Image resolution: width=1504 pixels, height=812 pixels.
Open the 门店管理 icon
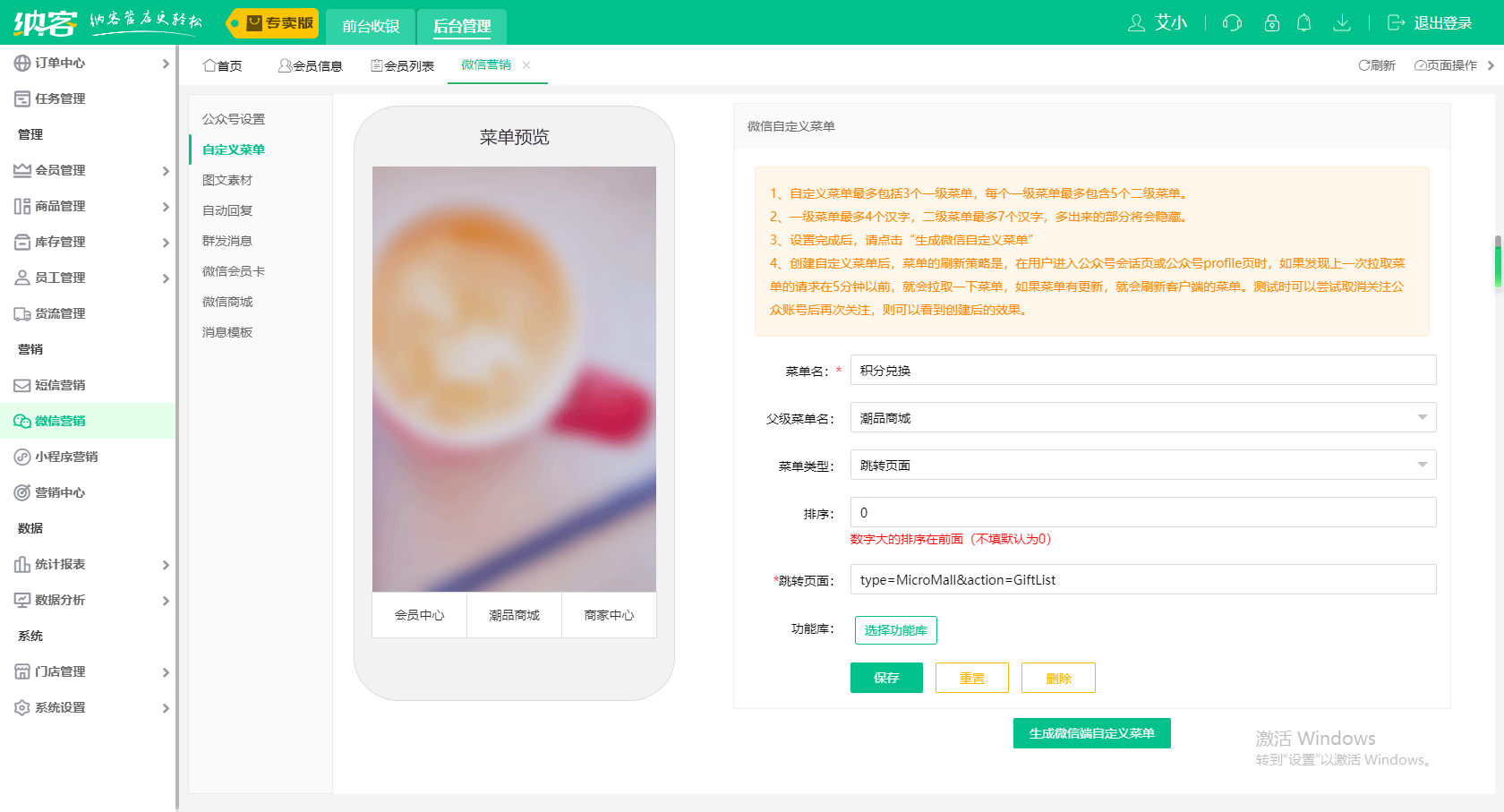point(56,671)
